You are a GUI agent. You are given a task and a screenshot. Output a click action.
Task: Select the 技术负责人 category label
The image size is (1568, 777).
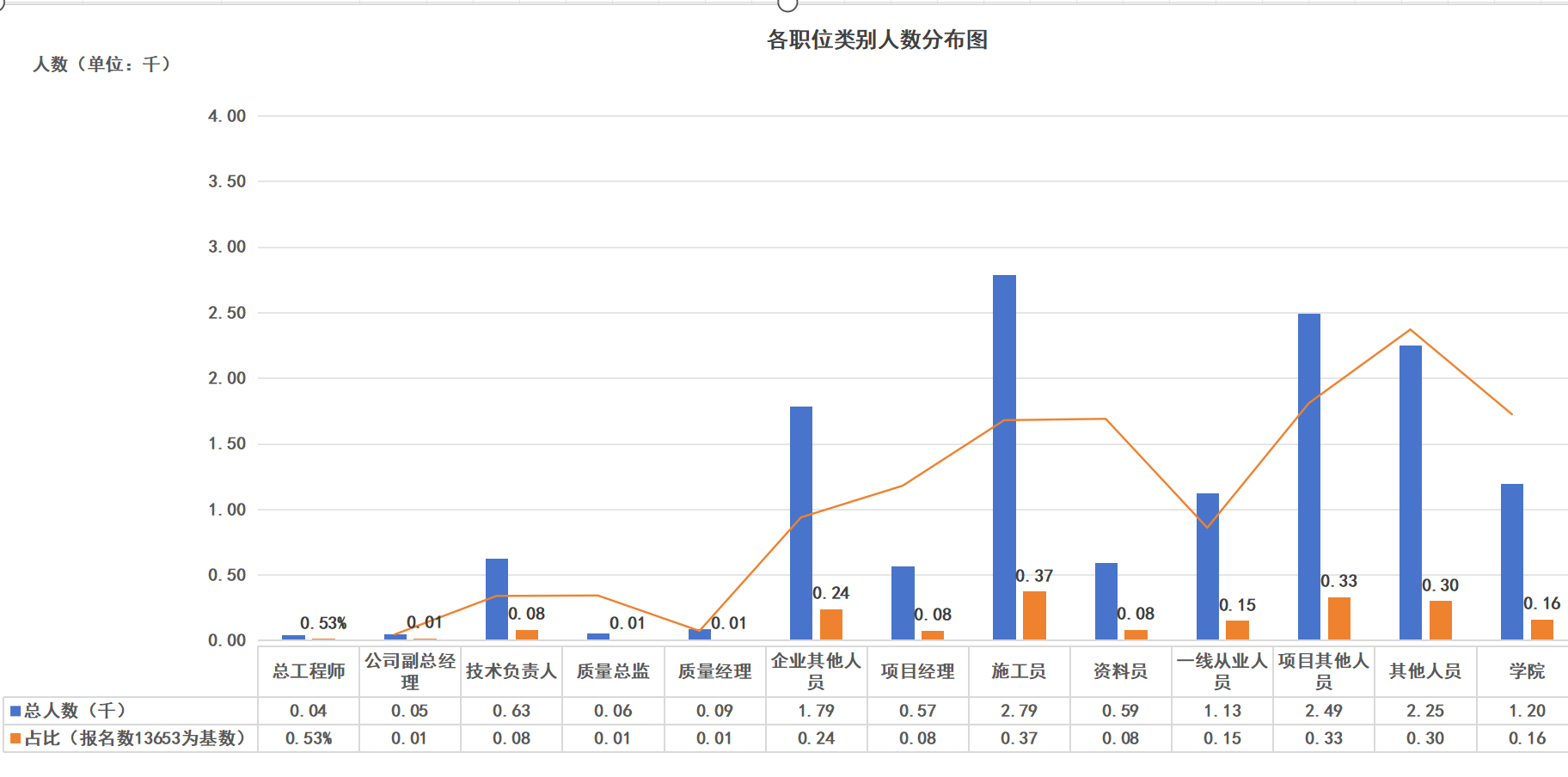(511, 671)
